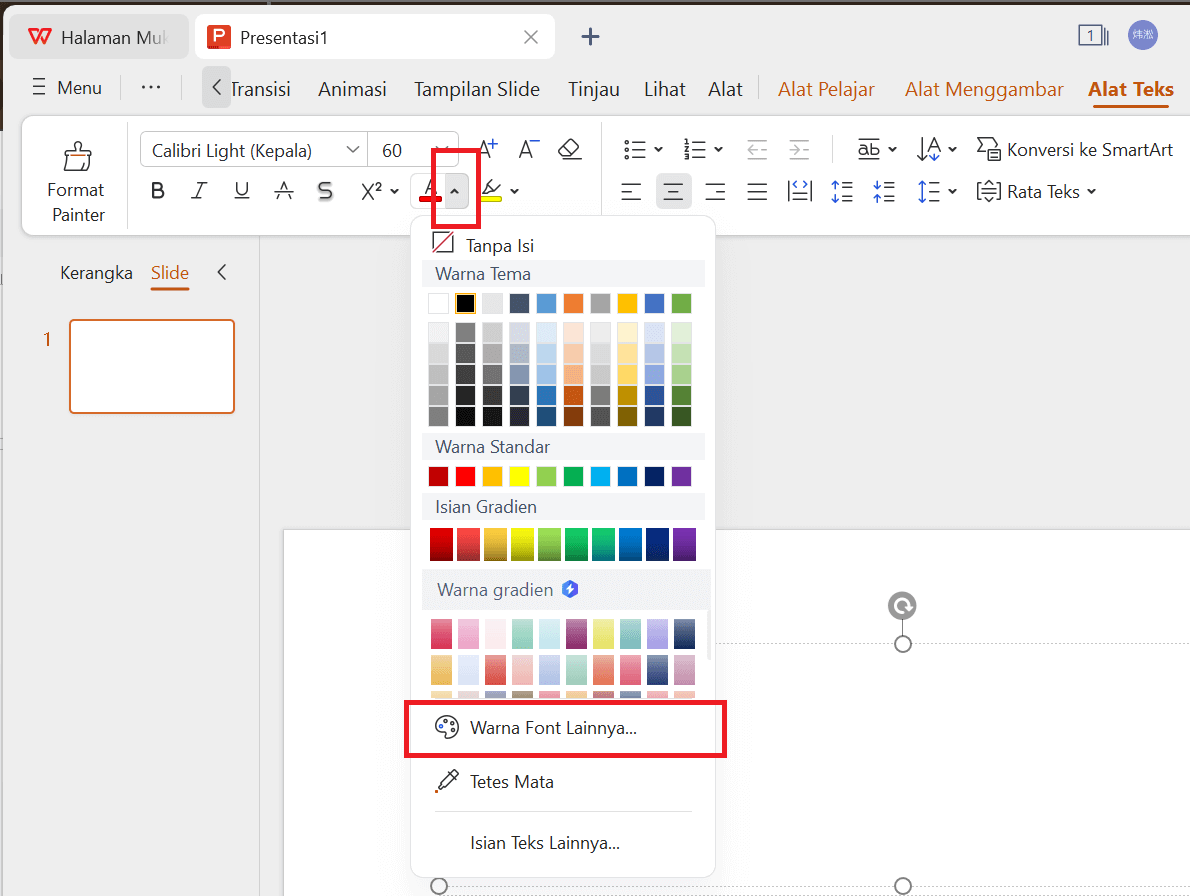Click the clear formatting eraser icon
This screenshot has width=1190, height=896.
[x=570, y=148]
